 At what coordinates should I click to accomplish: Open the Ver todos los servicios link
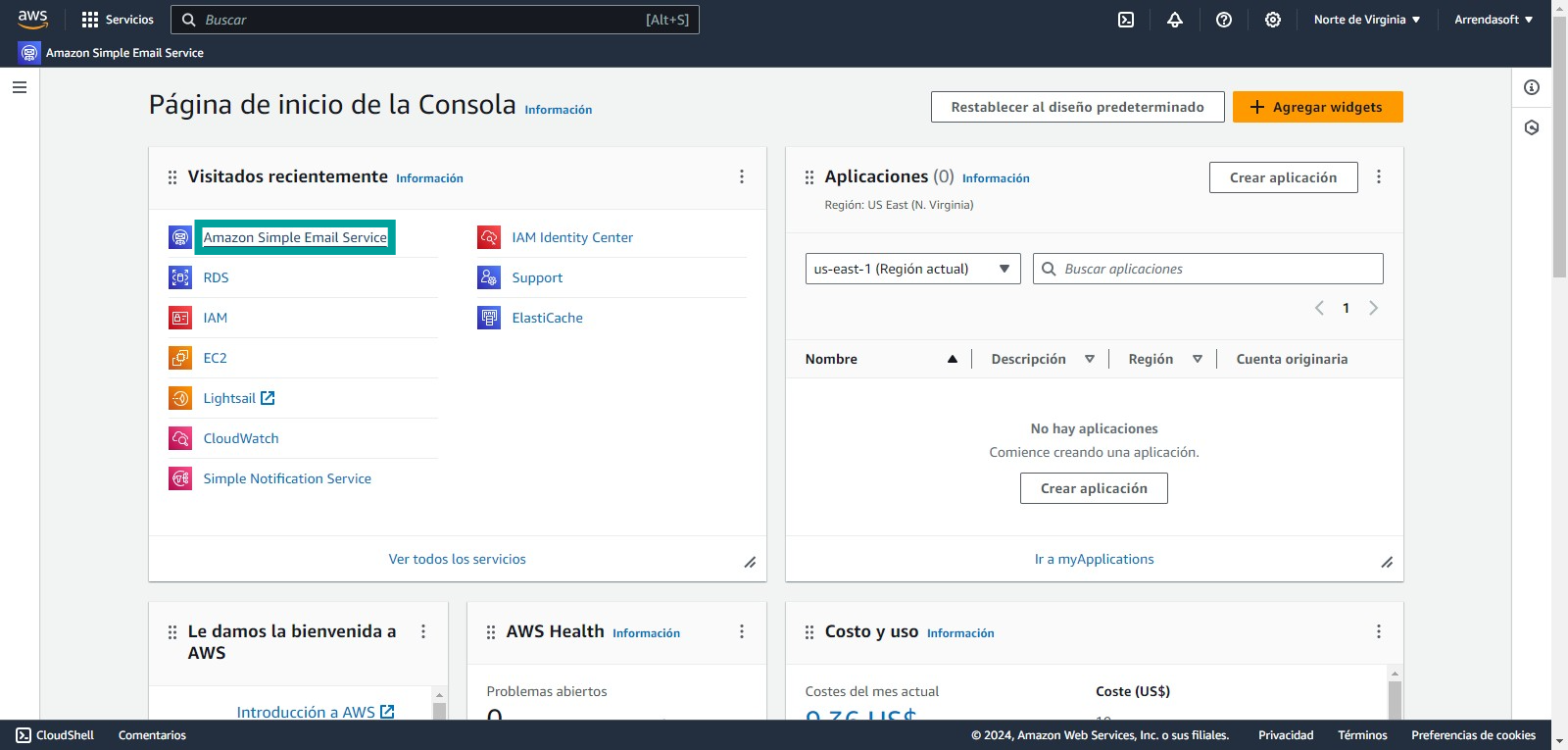457,559
